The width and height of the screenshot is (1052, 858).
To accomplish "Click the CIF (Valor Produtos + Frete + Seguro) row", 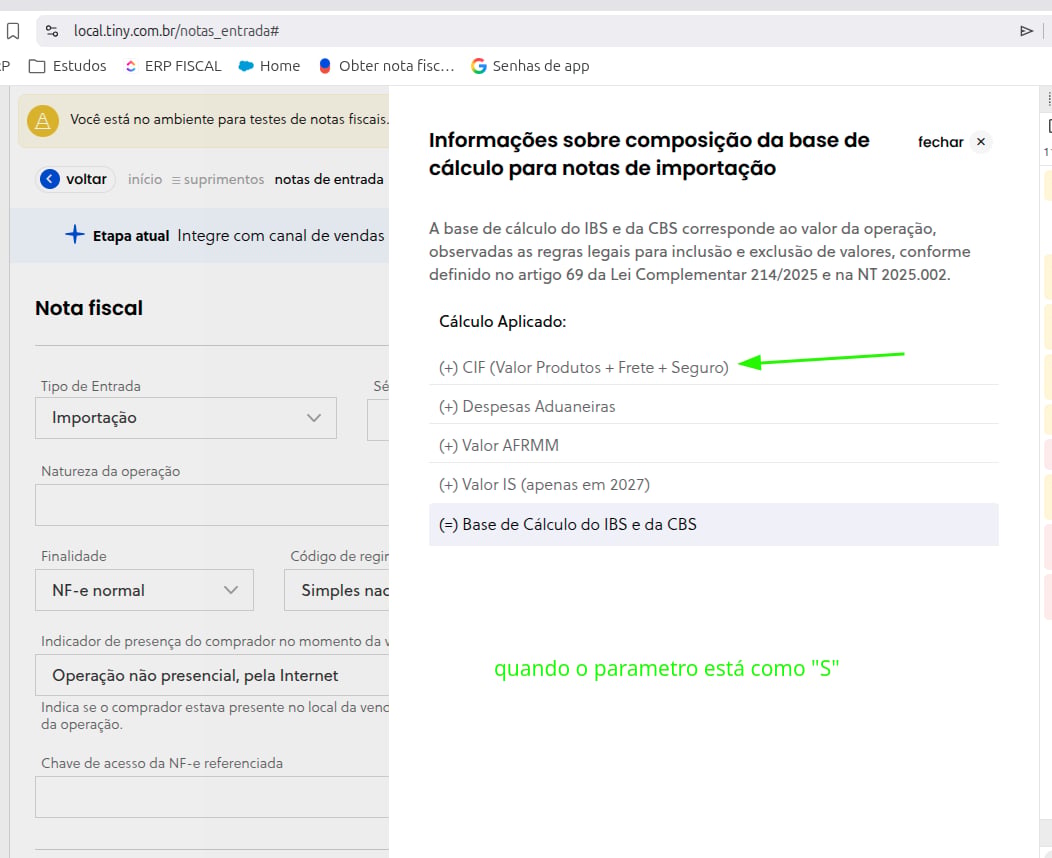I will coord(713,368).
